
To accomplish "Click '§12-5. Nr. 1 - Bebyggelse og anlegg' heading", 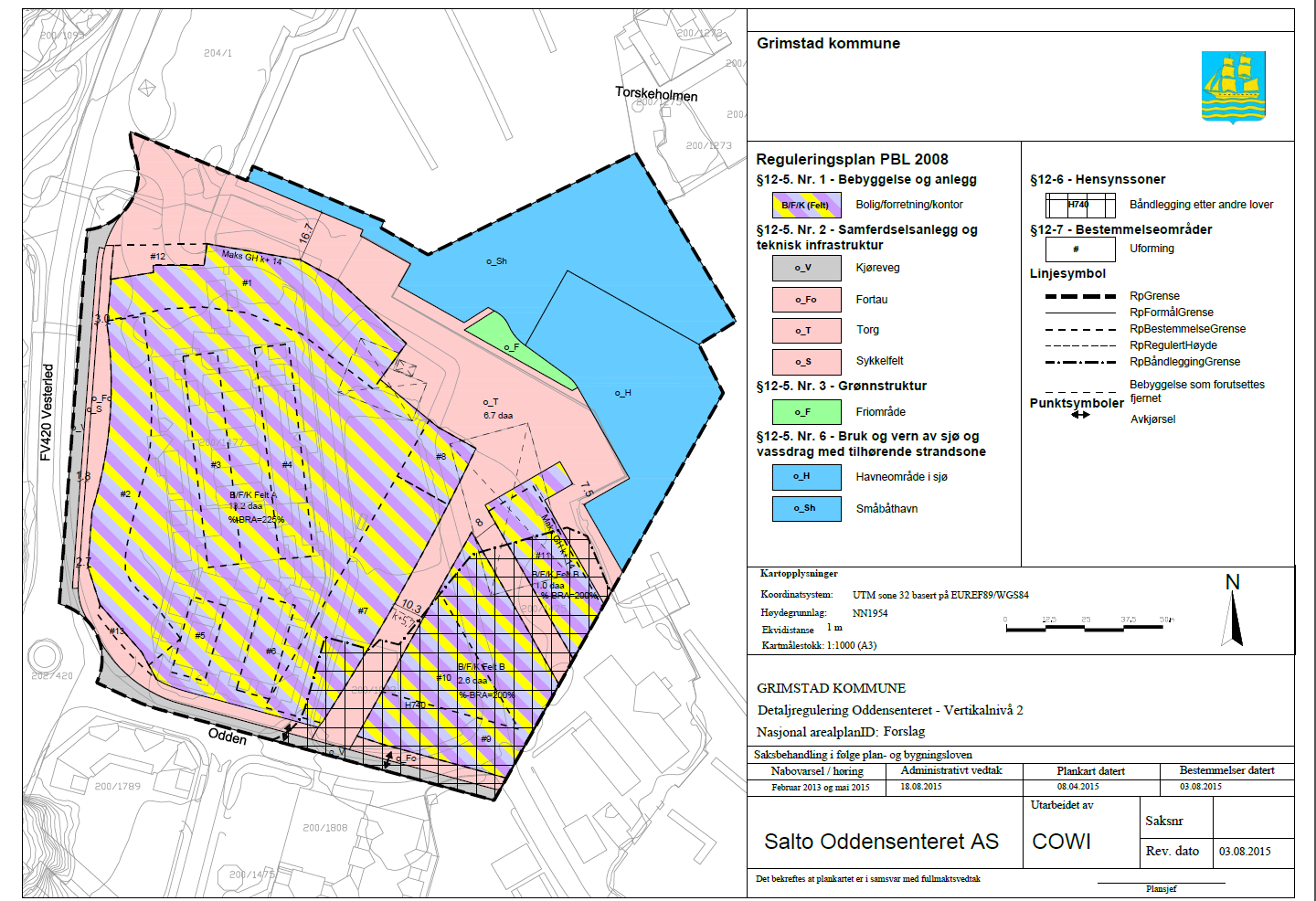I will tap(866, 180).
